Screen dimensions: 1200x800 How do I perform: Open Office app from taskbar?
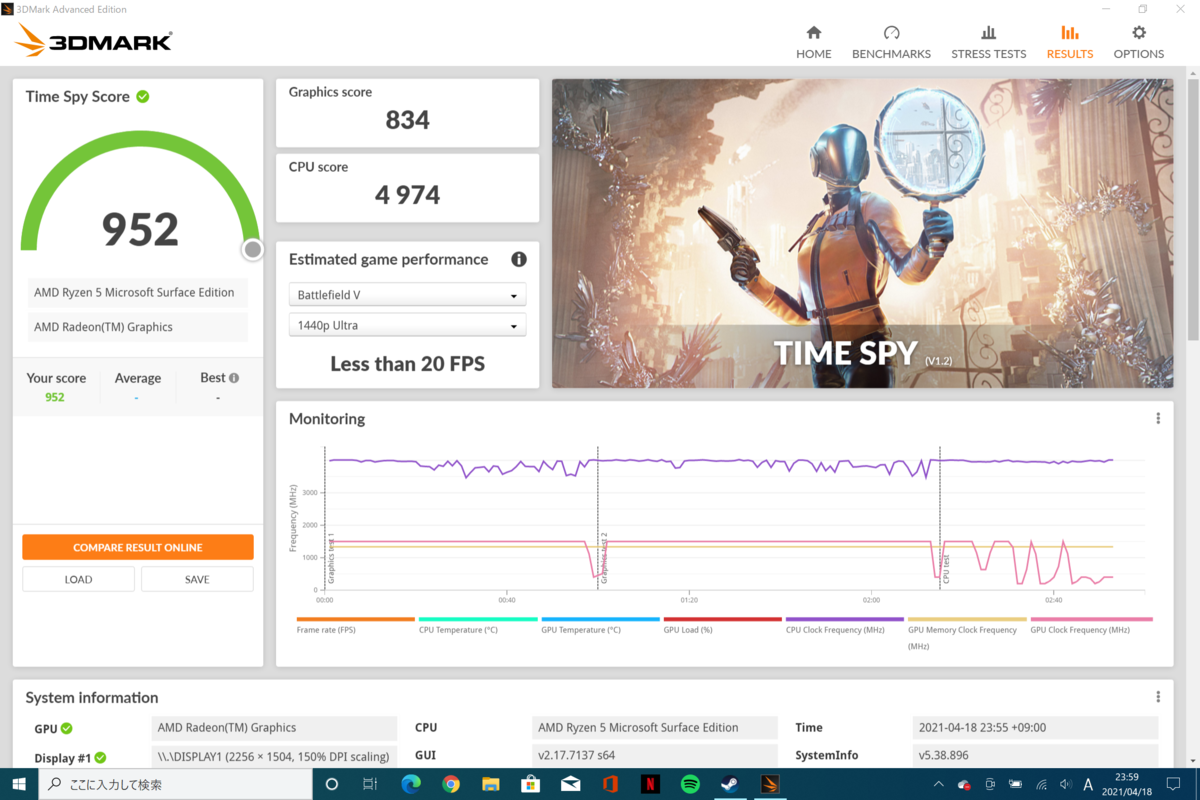tap(611, 785)
